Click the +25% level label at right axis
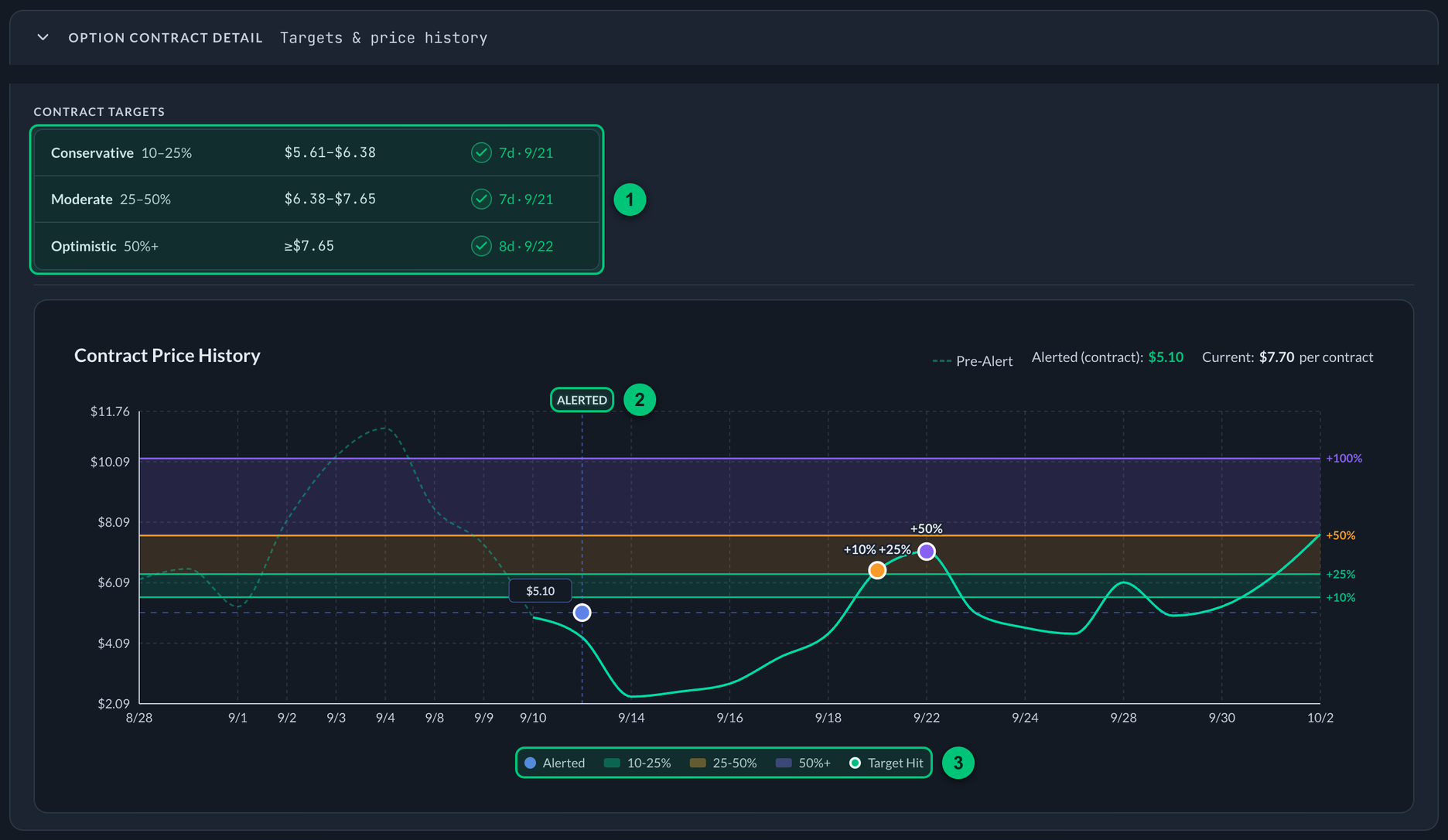Image resolution: width=1448 pixels, height=840 pixels. pos(1340,574)
